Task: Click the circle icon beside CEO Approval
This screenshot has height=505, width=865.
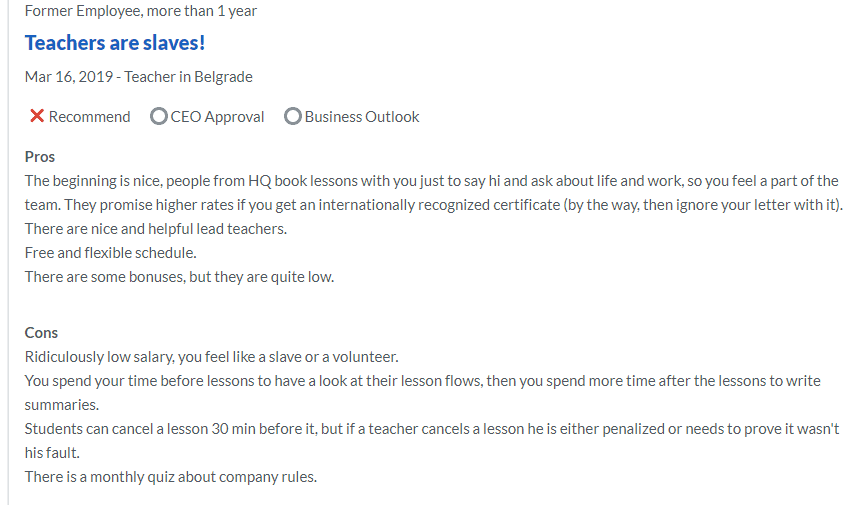Action: pyautogui.click(x=158, y=116)
